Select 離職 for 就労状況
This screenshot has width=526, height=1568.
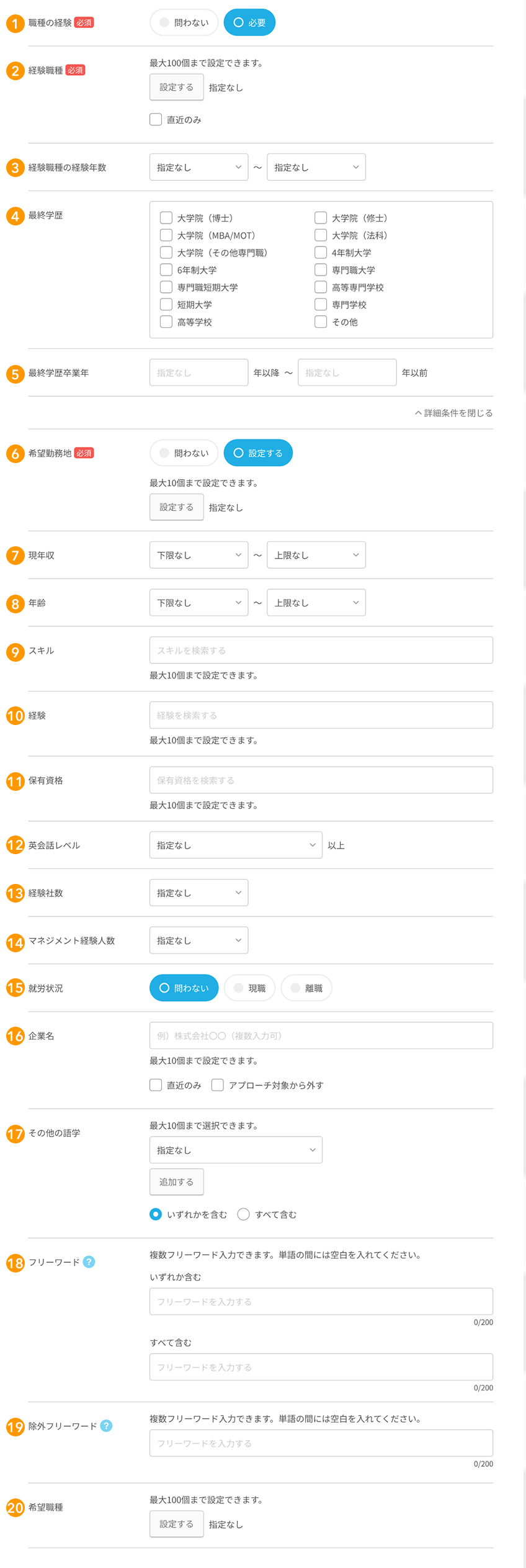[306, 988]
